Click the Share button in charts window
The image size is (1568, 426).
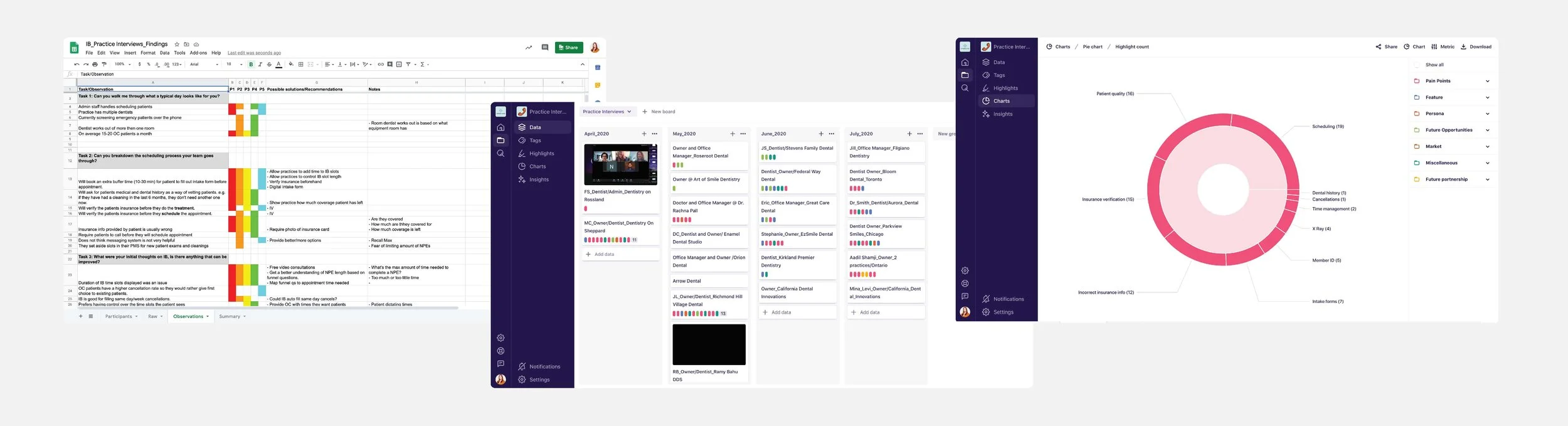click(x=1387, y=46)
